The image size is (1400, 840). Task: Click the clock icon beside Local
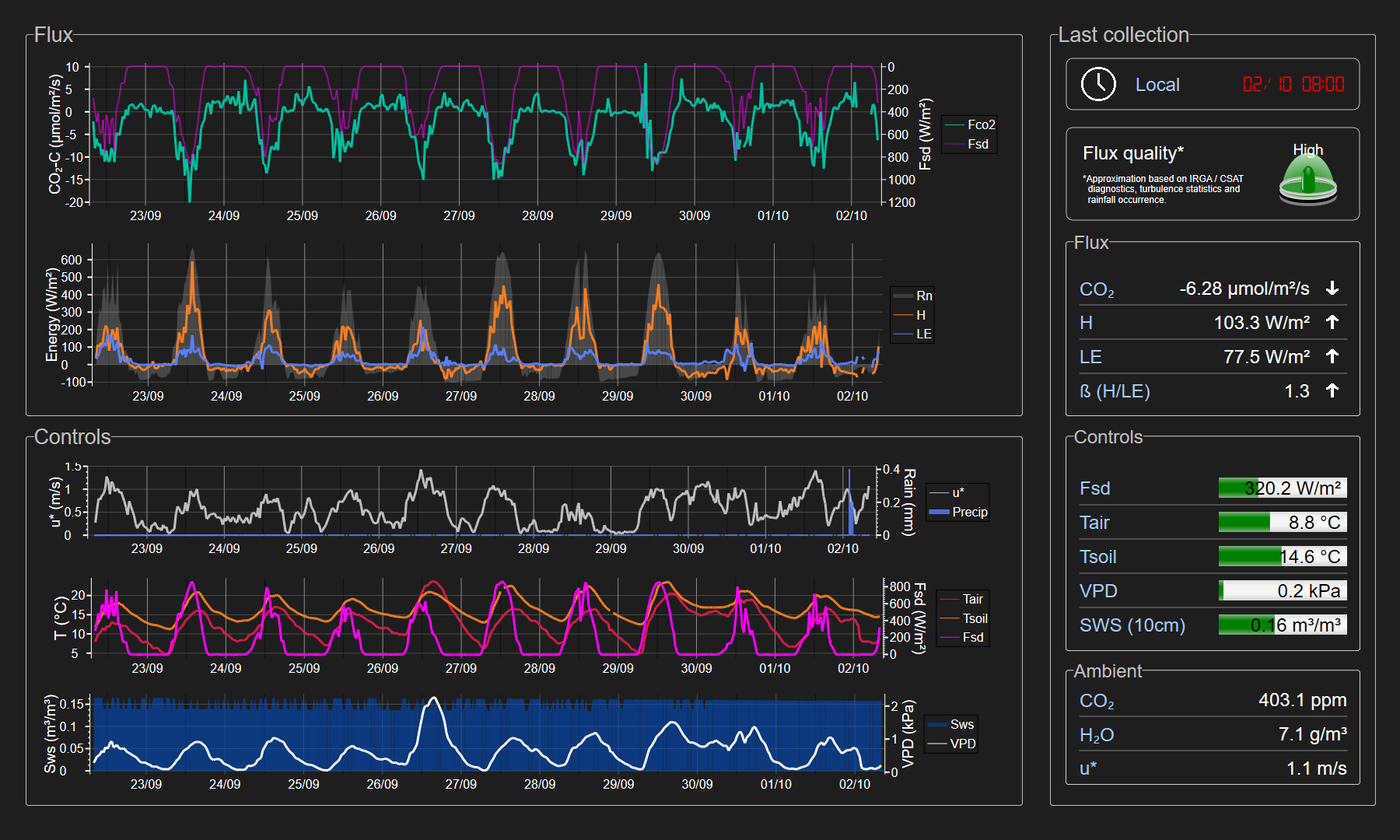coord(1098,84)
